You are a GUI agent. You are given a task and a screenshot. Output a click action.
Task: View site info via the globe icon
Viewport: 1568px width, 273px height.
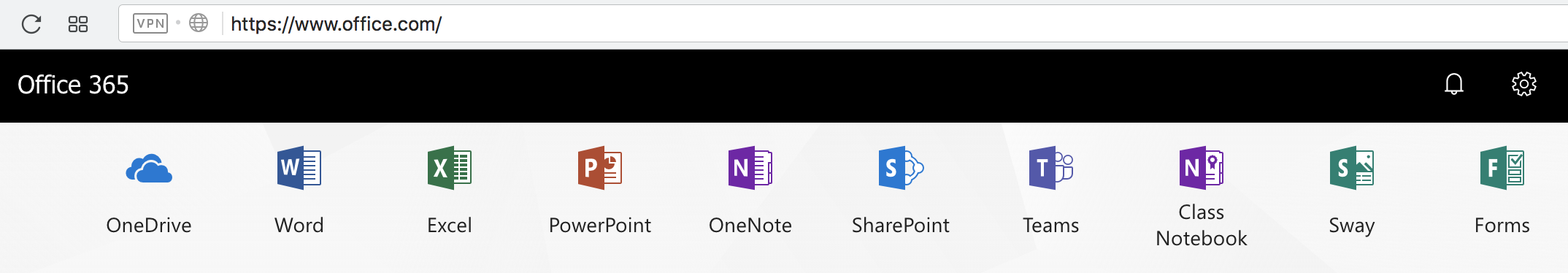(199, 23)
